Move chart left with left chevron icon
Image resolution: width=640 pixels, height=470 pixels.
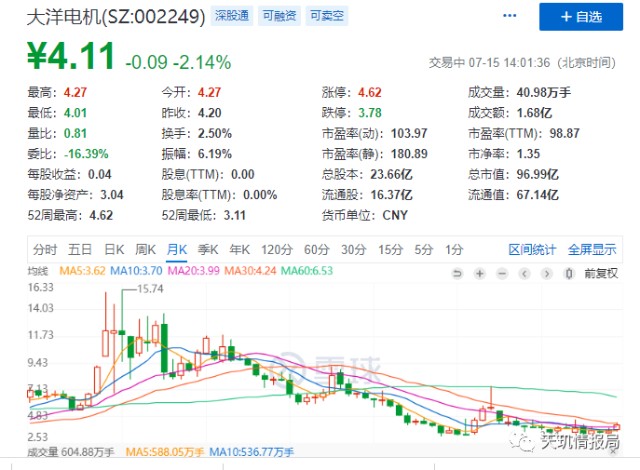coord(524,273)
